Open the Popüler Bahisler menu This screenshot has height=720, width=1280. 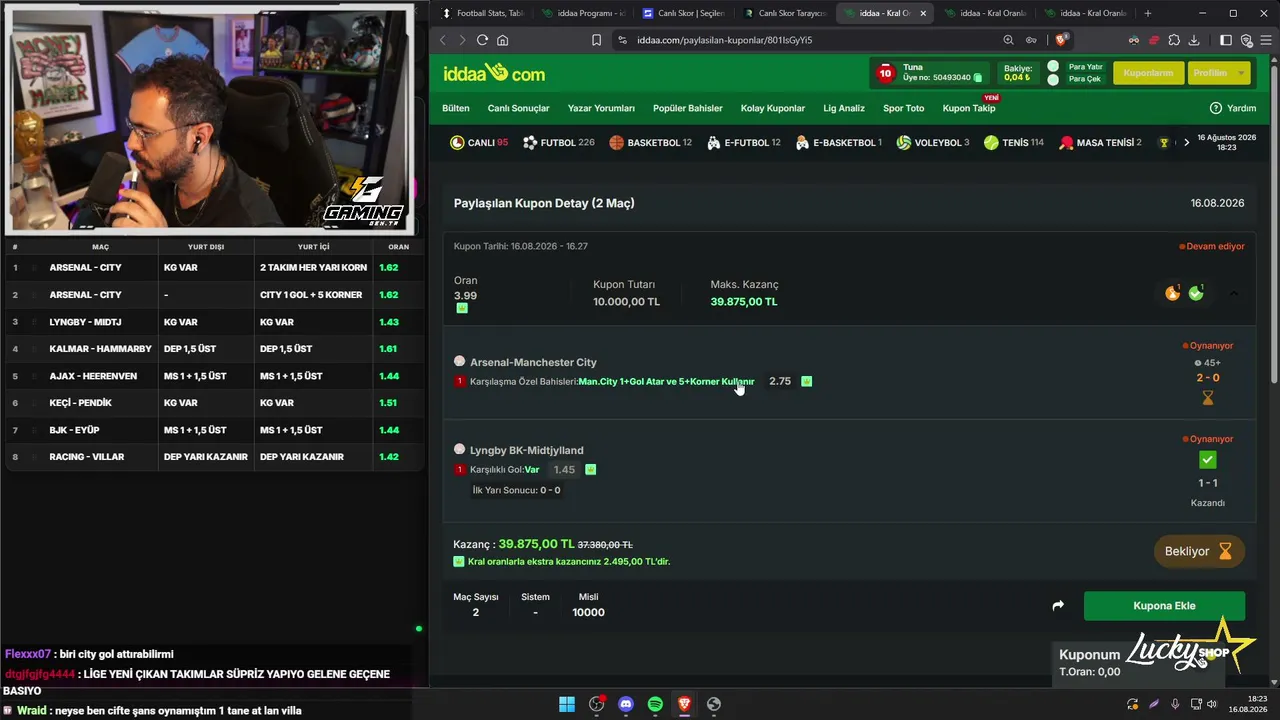tap(688, 108)
